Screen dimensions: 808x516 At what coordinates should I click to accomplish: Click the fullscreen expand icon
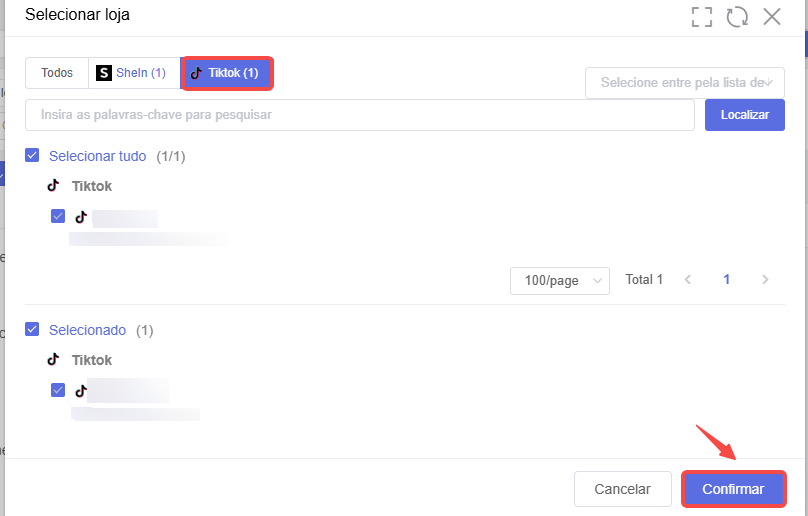(702, 16)
